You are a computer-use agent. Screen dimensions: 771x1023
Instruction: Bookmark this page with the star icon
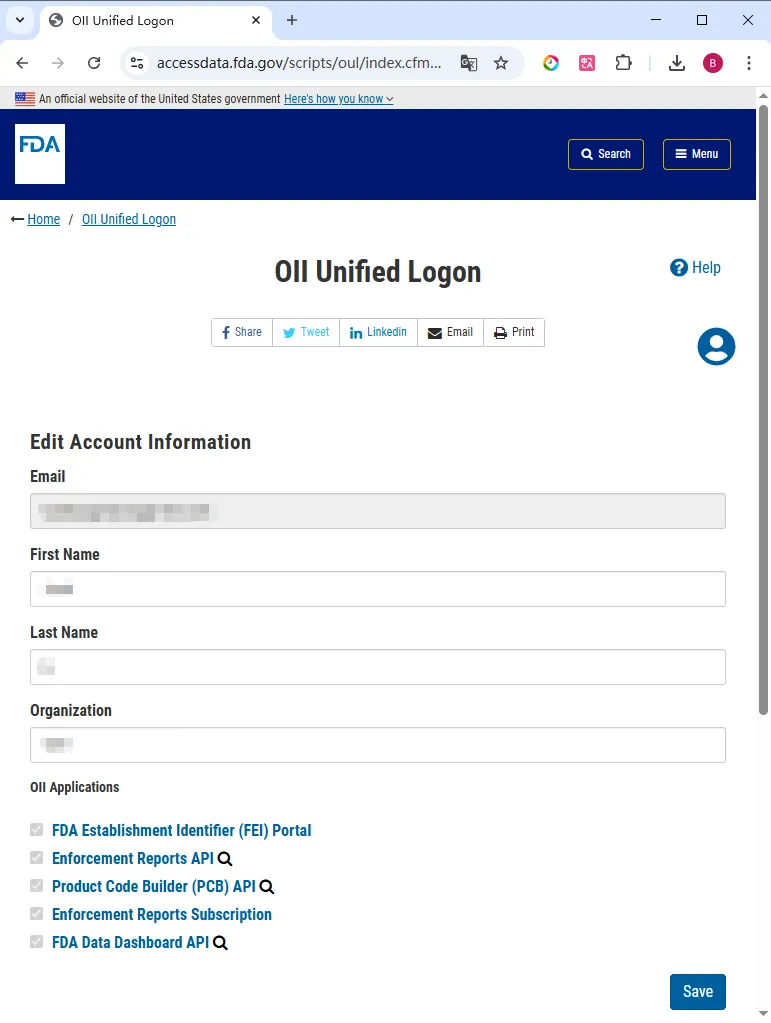[x=501, y=63]
